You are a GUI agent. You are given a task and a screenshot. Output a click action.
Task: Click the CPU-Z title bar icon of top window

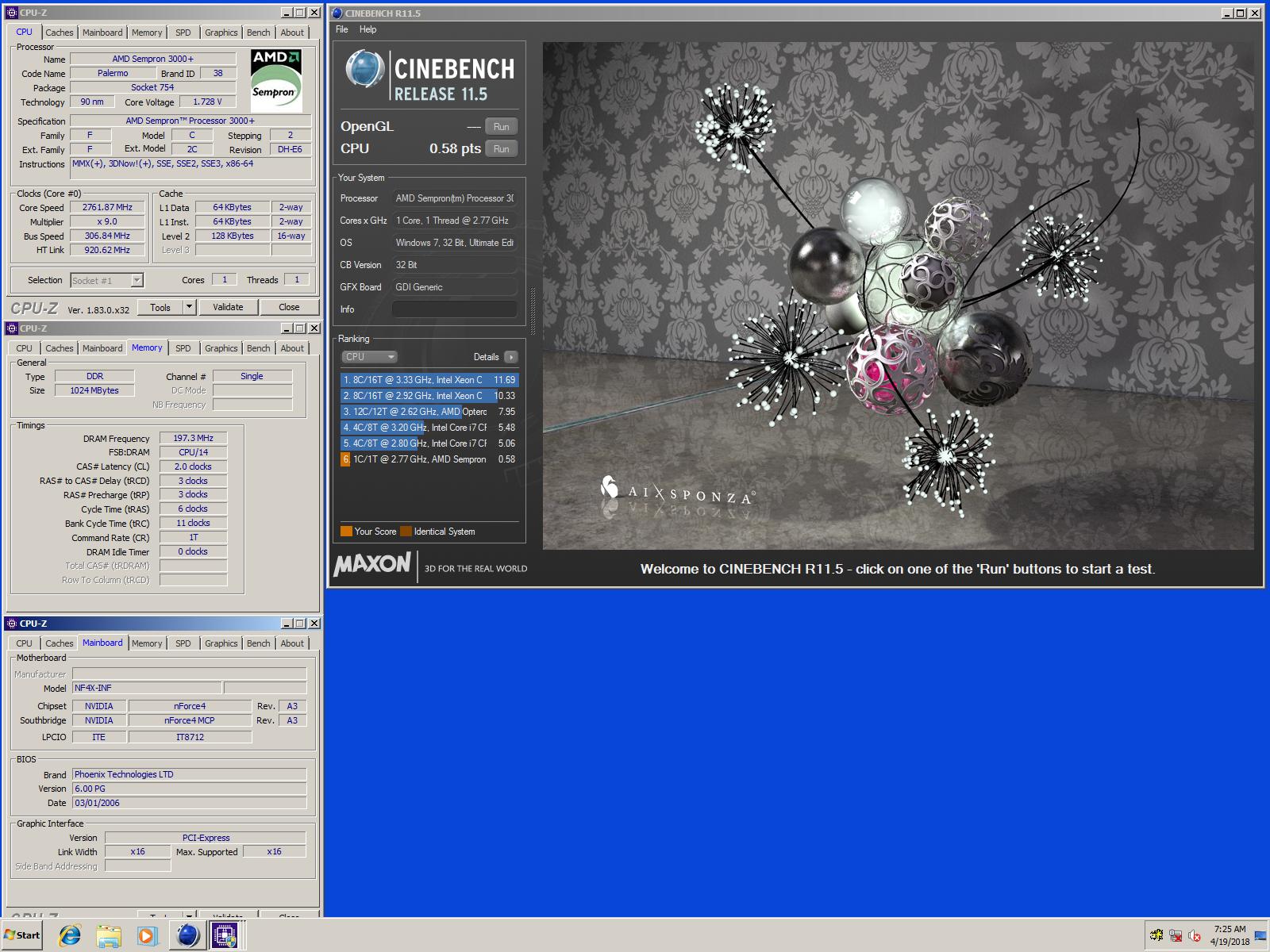pos(12,13)
